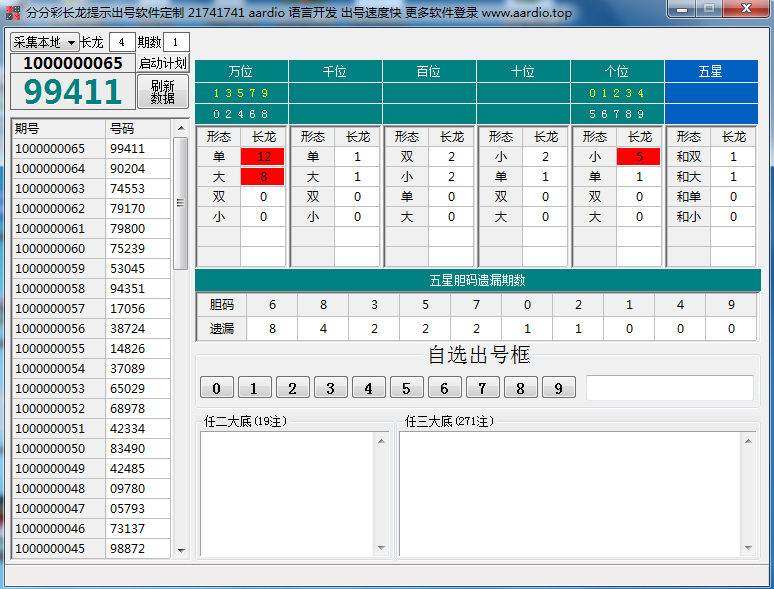
Task: Click the 号码 column header in history list
Action: [138, 129]
